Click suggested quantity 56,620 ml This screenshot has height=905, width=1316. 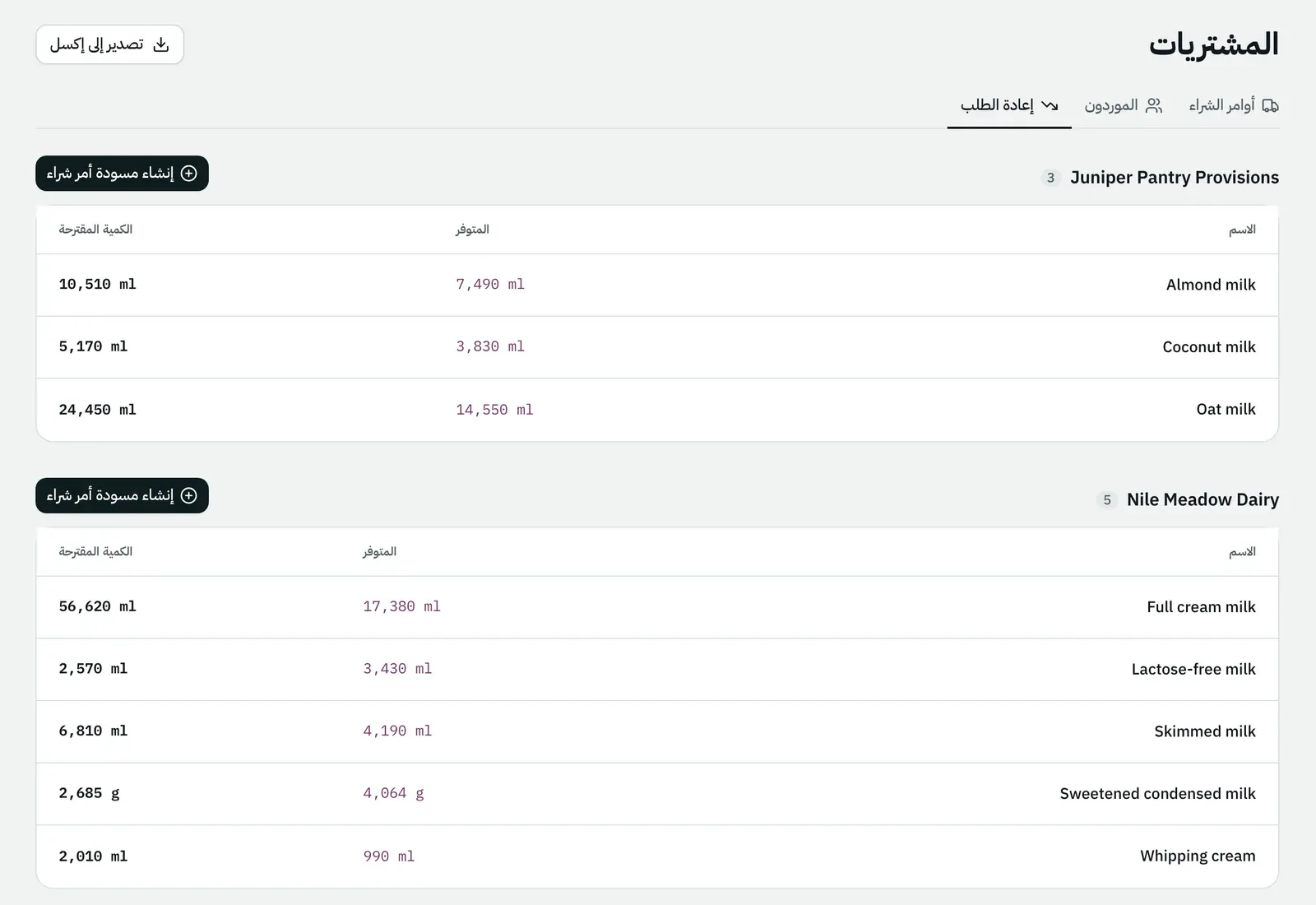[x=97, y=607]
